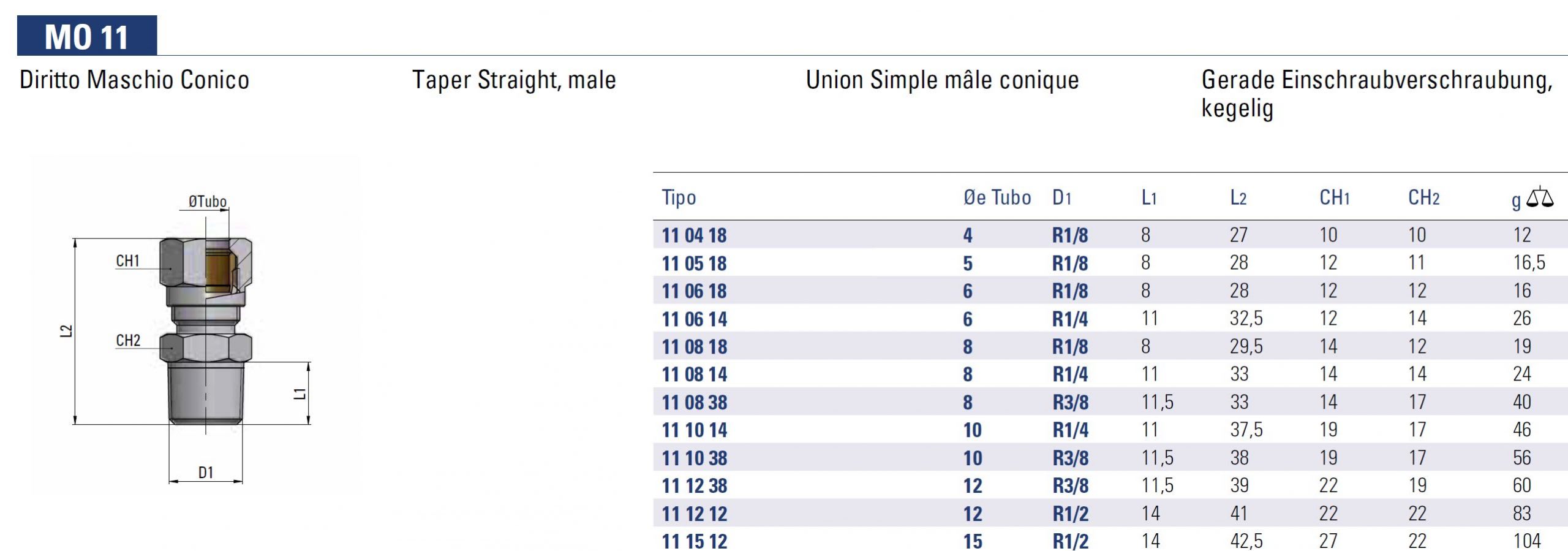Select the part number 11 04 18

pyautogui.click(x=694, y=235)
